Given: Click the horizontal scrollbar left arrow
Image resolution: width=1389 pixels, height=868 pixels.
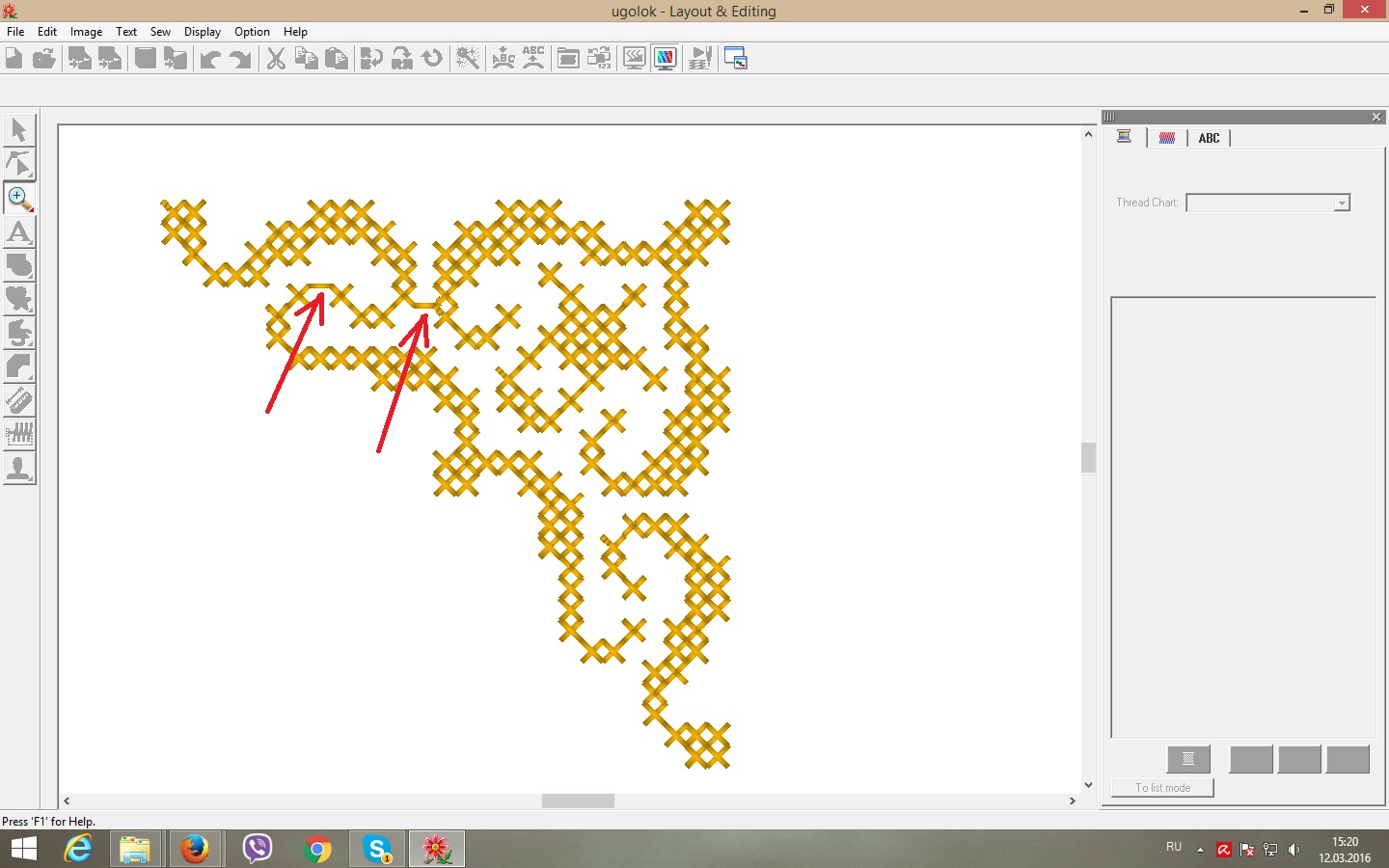Looking at the screenshot, I should coord(67,800).
